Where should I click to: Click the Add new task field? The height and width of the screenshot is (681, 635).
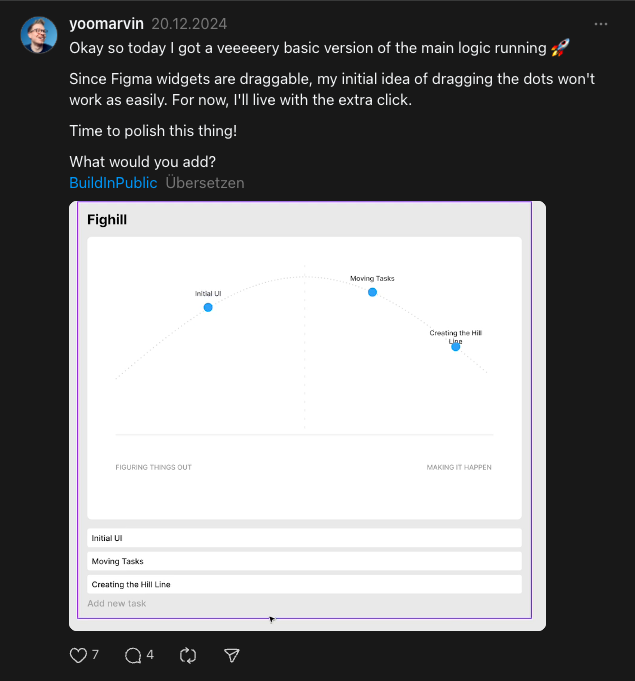(117, 604)
